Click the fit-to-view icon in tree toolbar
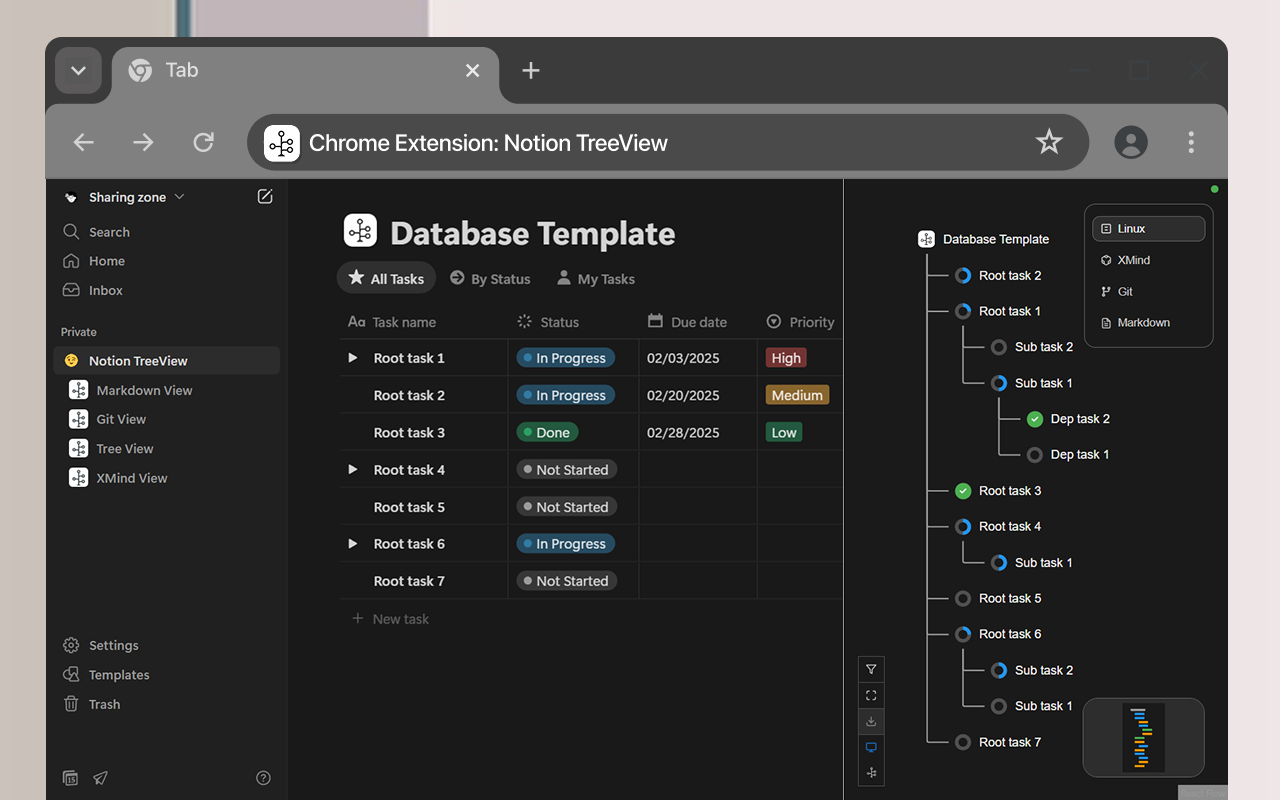1280x800 pixels. coord(871,695)
